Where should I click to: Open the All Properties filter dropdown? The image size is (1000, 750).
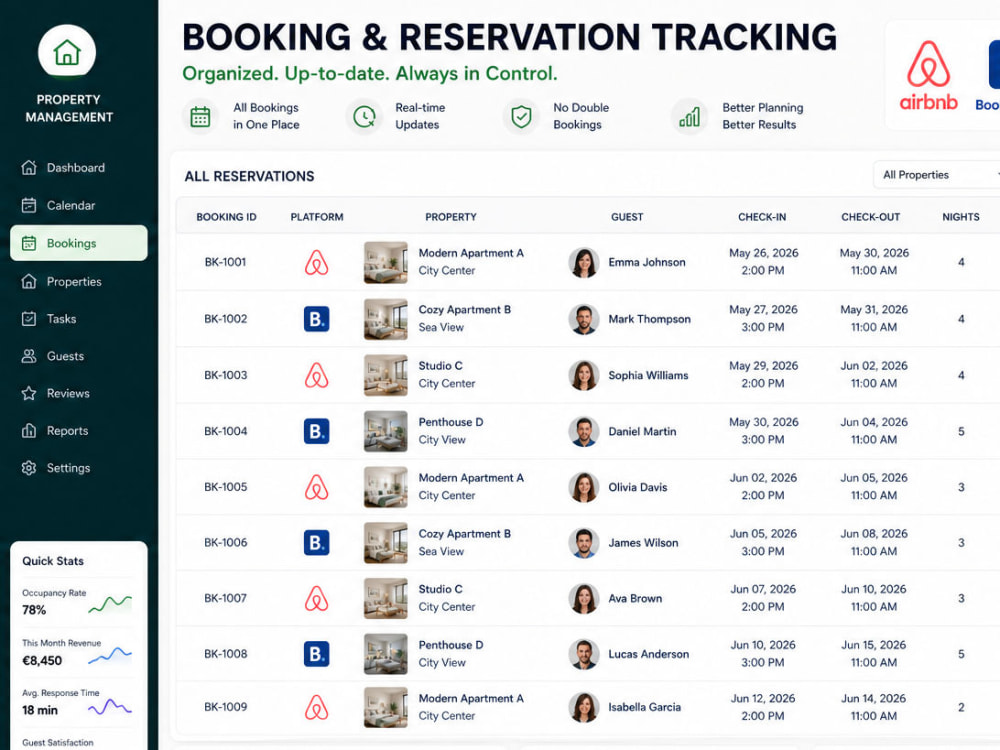[937, 175]
